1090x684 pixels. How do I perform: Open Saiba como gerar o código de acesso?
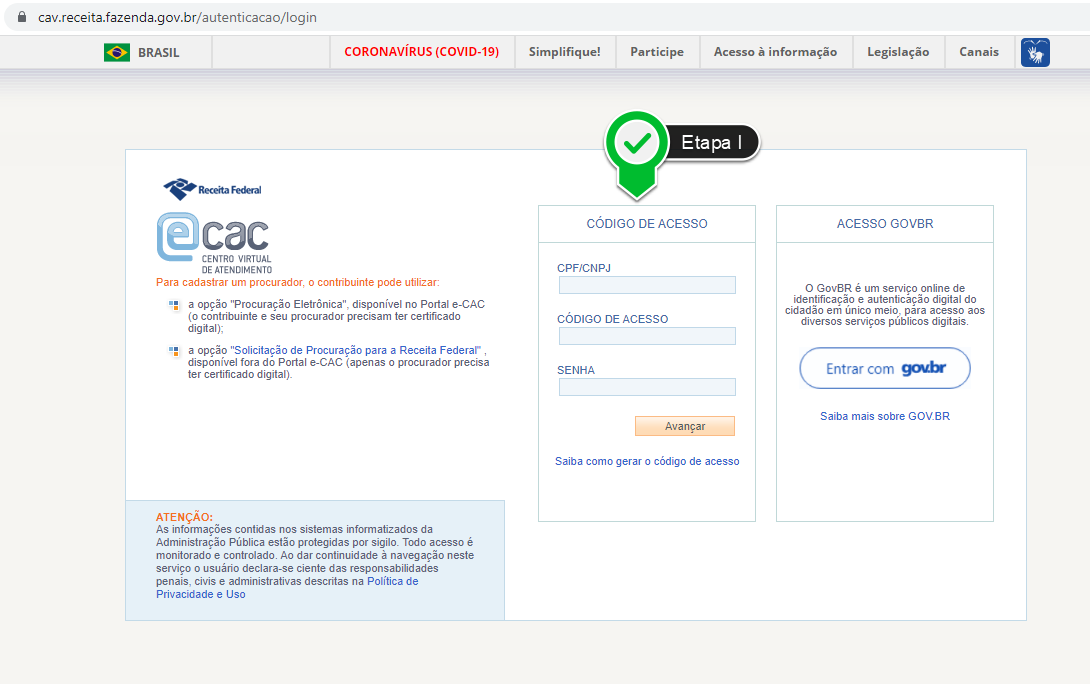tap(647, 462)
